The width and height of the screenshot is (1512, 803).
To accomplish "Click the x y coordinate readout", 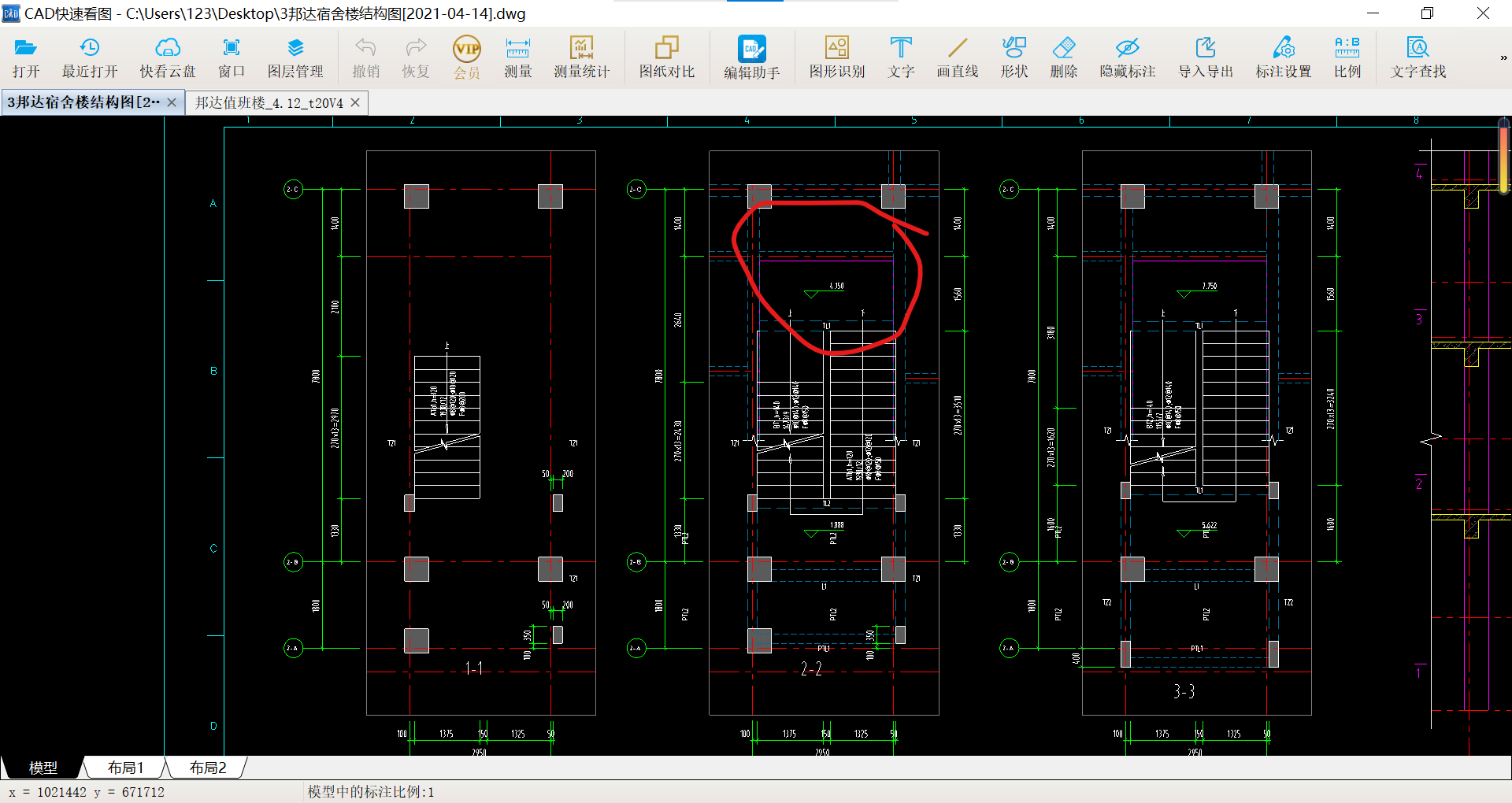I will (87, 792).
